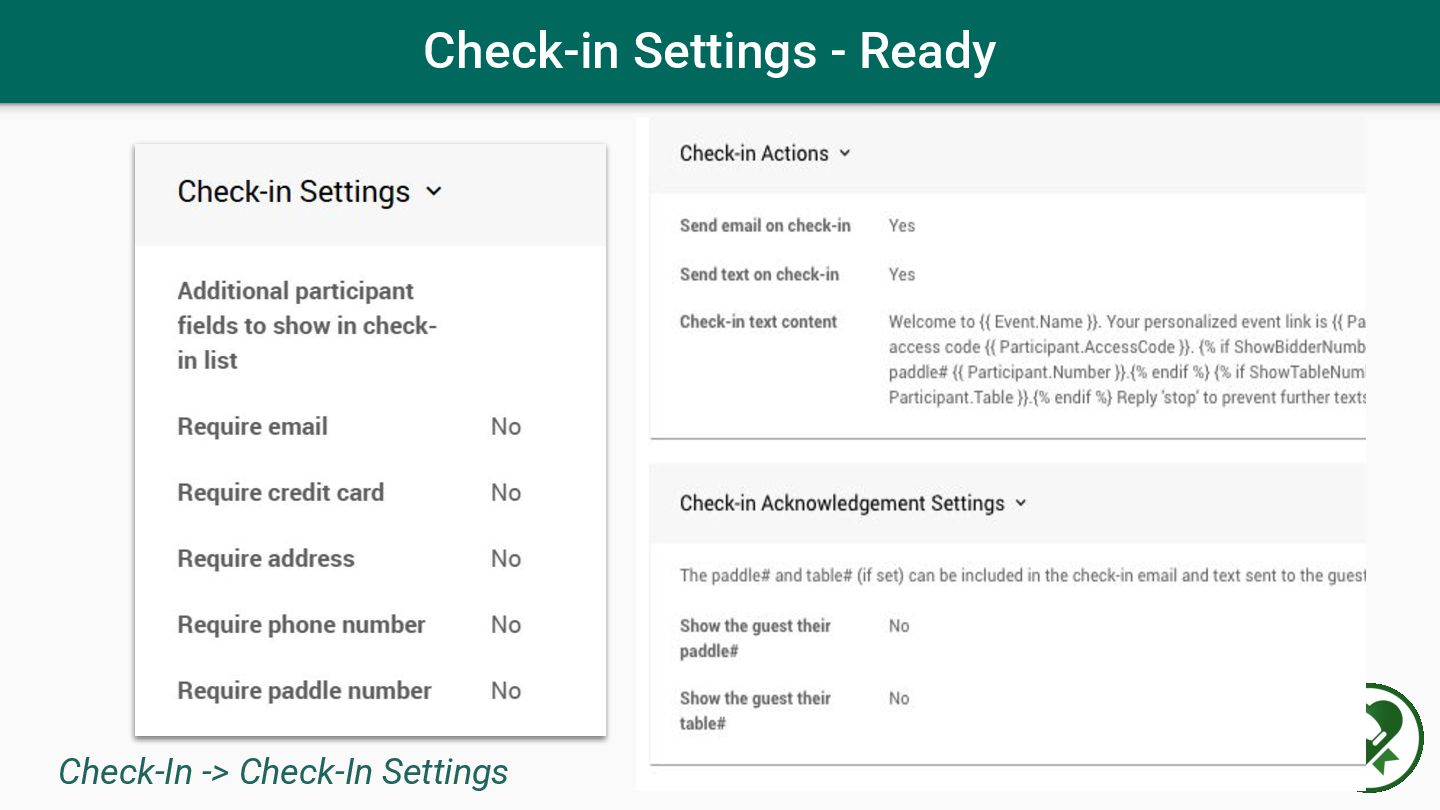Select 'Additional participant fields to show' label
This screenshot has height=810, width=1440.
click(307, 326)
